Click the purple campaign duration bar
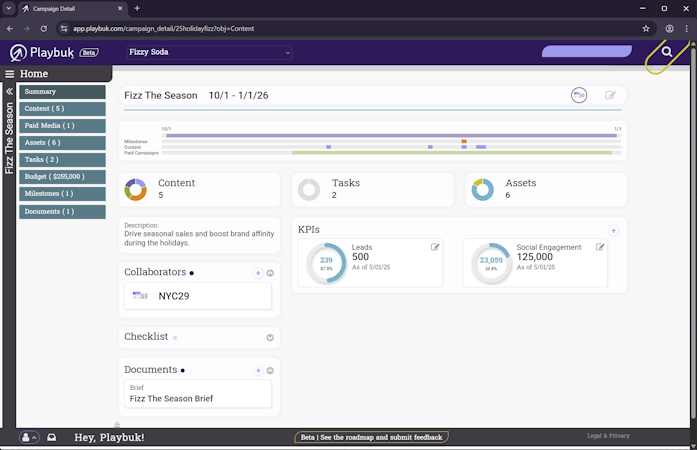The image size is (697, 450). [391, 135]
